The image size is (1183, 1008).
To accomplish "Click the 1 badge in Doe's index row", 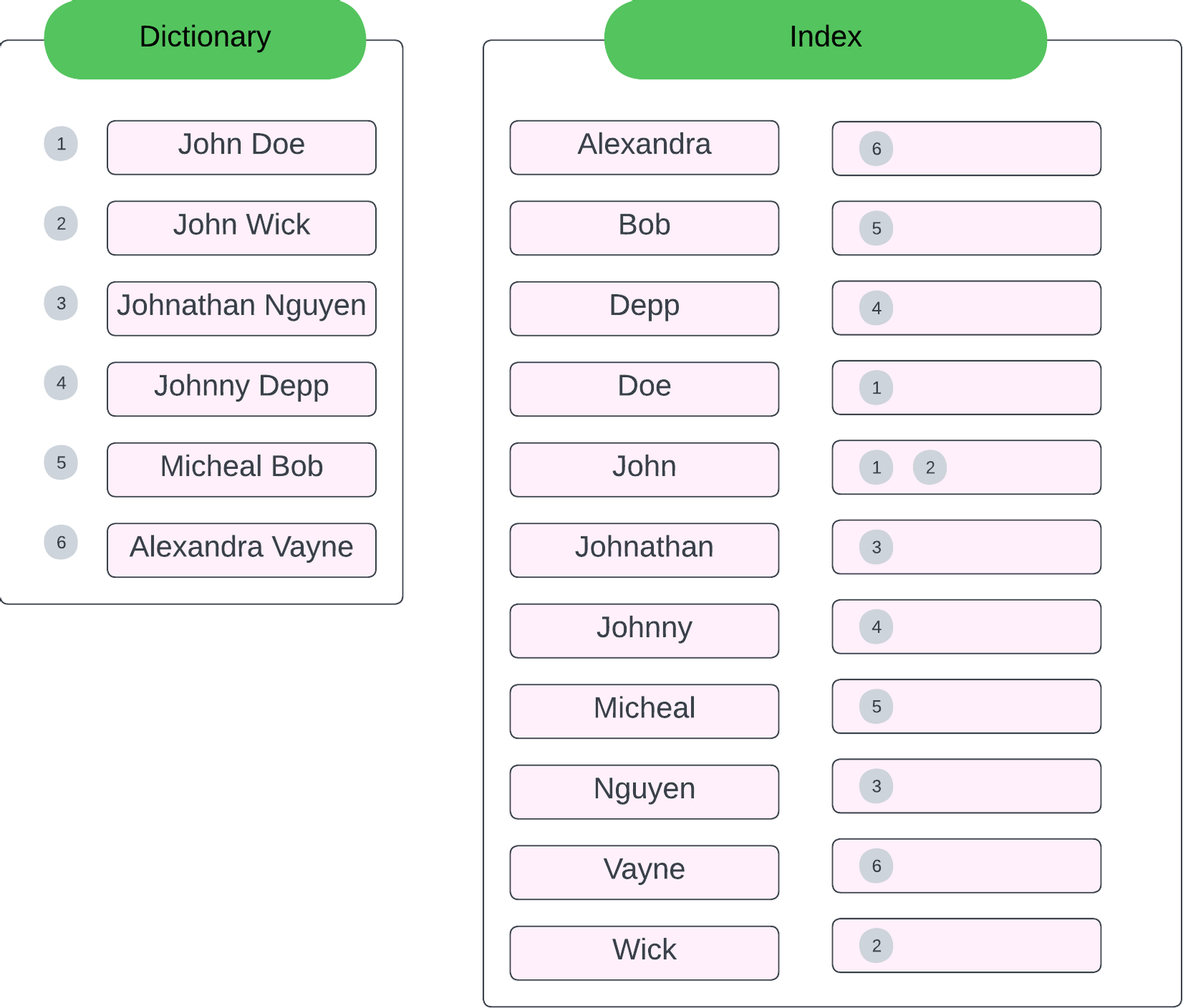I will (x=875, y=388).
